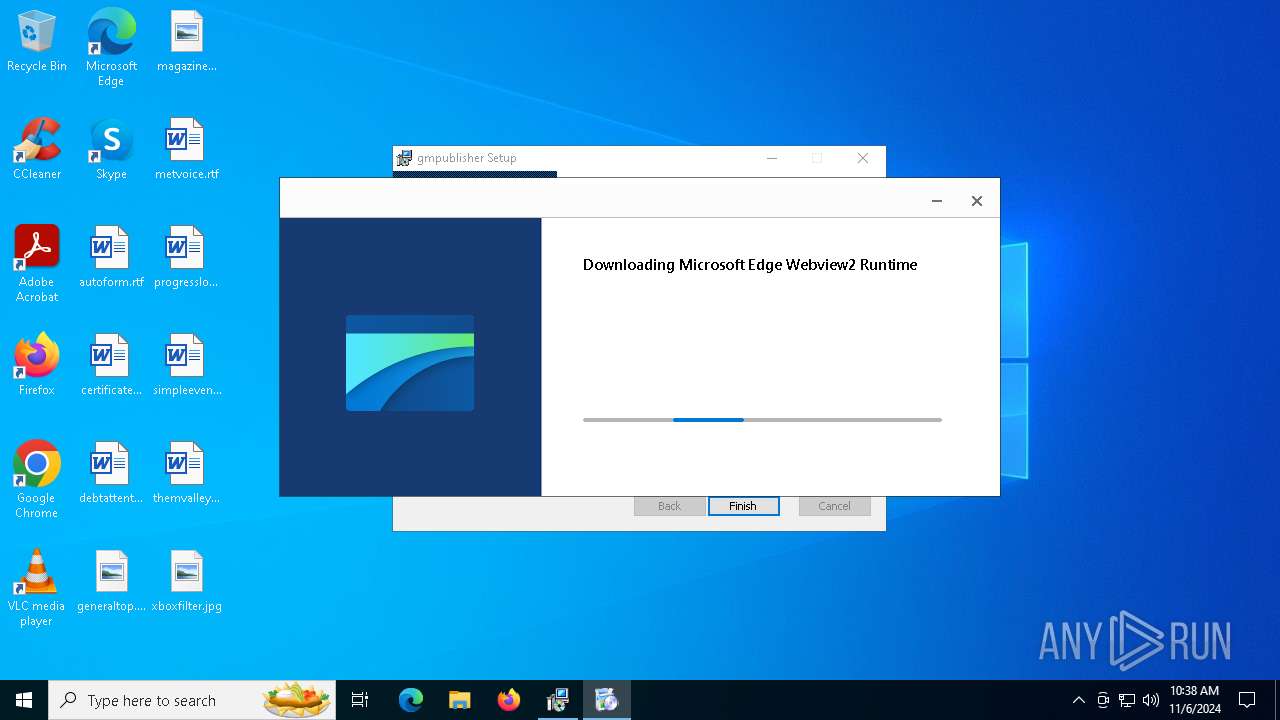Switch to the installer taskbar item
Viewport: 1280px width, 720px height.
pyautogui.click(x=557, y=700)
